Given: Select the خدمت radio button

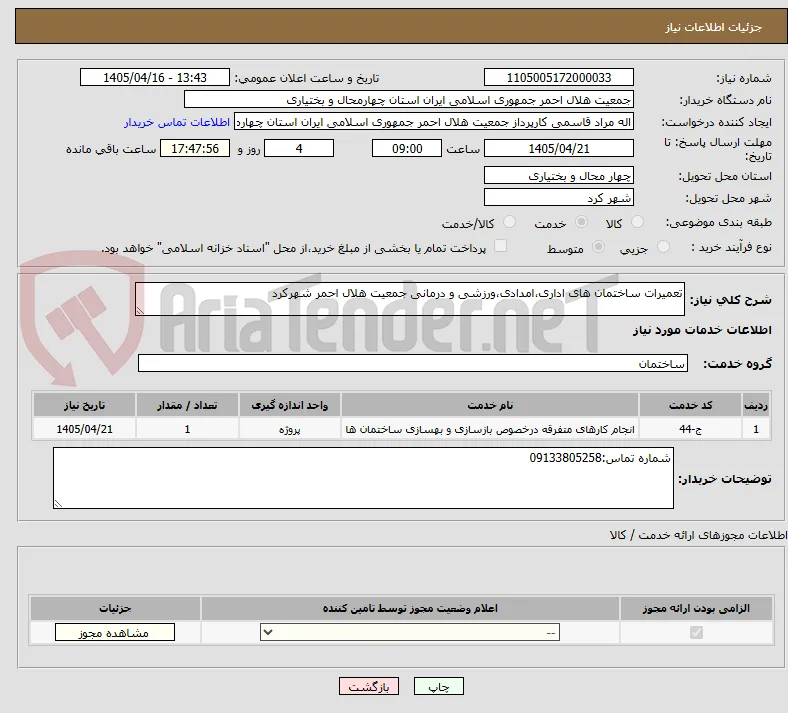Looking at the screenshot, I should pos(581,222).
